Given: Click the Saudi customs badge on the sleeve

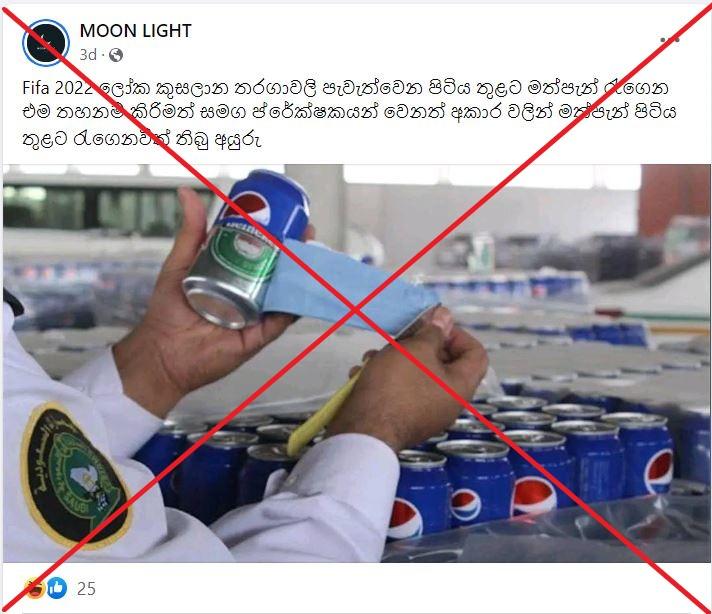Looking at the screenshot, I should point(76,475).
